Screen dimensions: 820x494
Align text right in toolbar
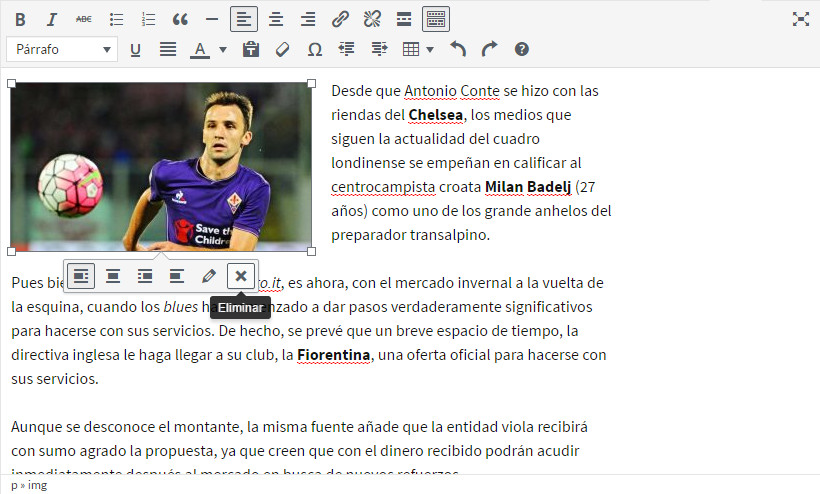pos(308,20)
